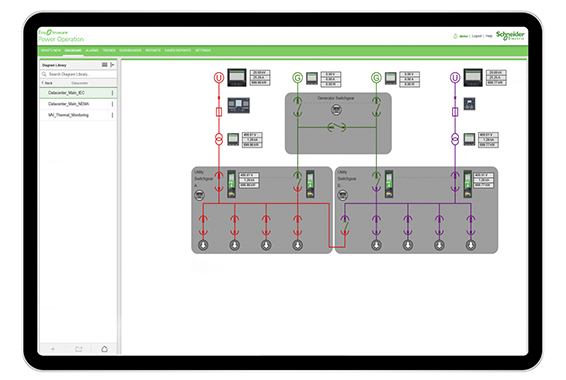Click the EcoStruxure Power Operation logo

[61, 36]
